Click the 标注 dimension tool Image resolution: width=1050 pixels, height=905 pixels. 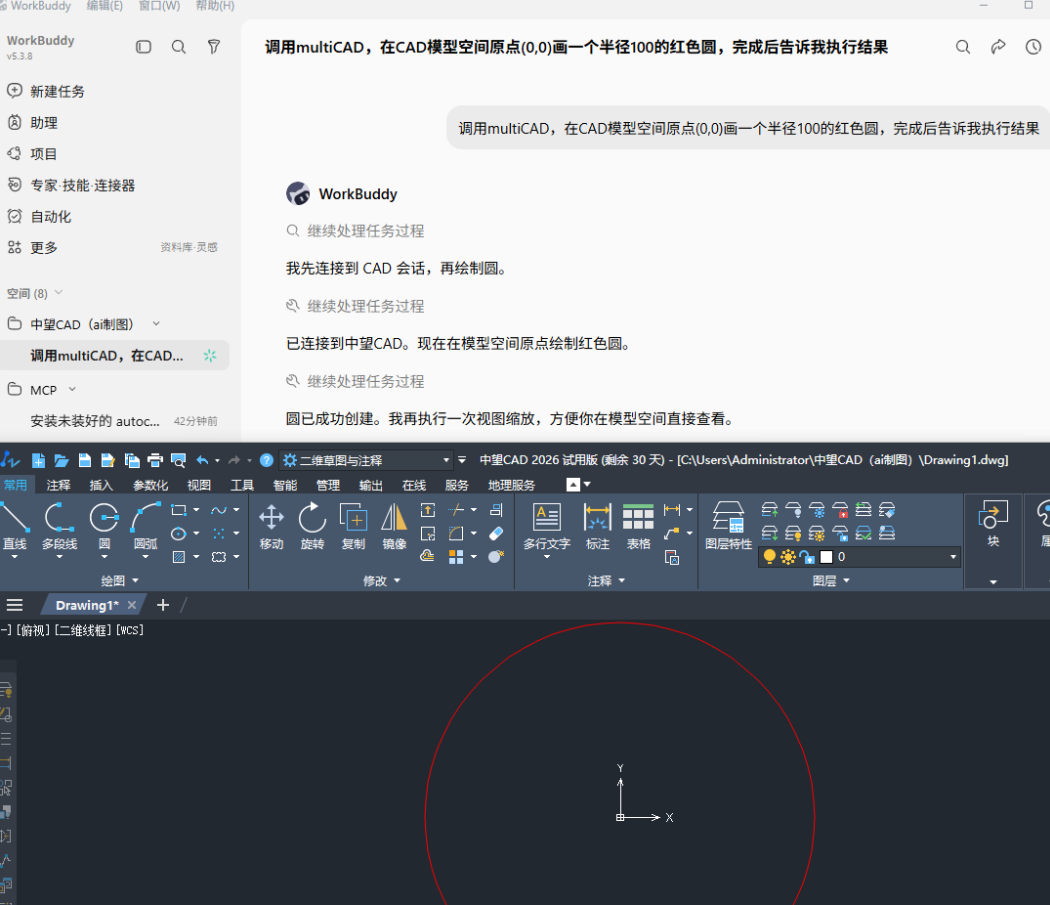click(x=597, y=527)
